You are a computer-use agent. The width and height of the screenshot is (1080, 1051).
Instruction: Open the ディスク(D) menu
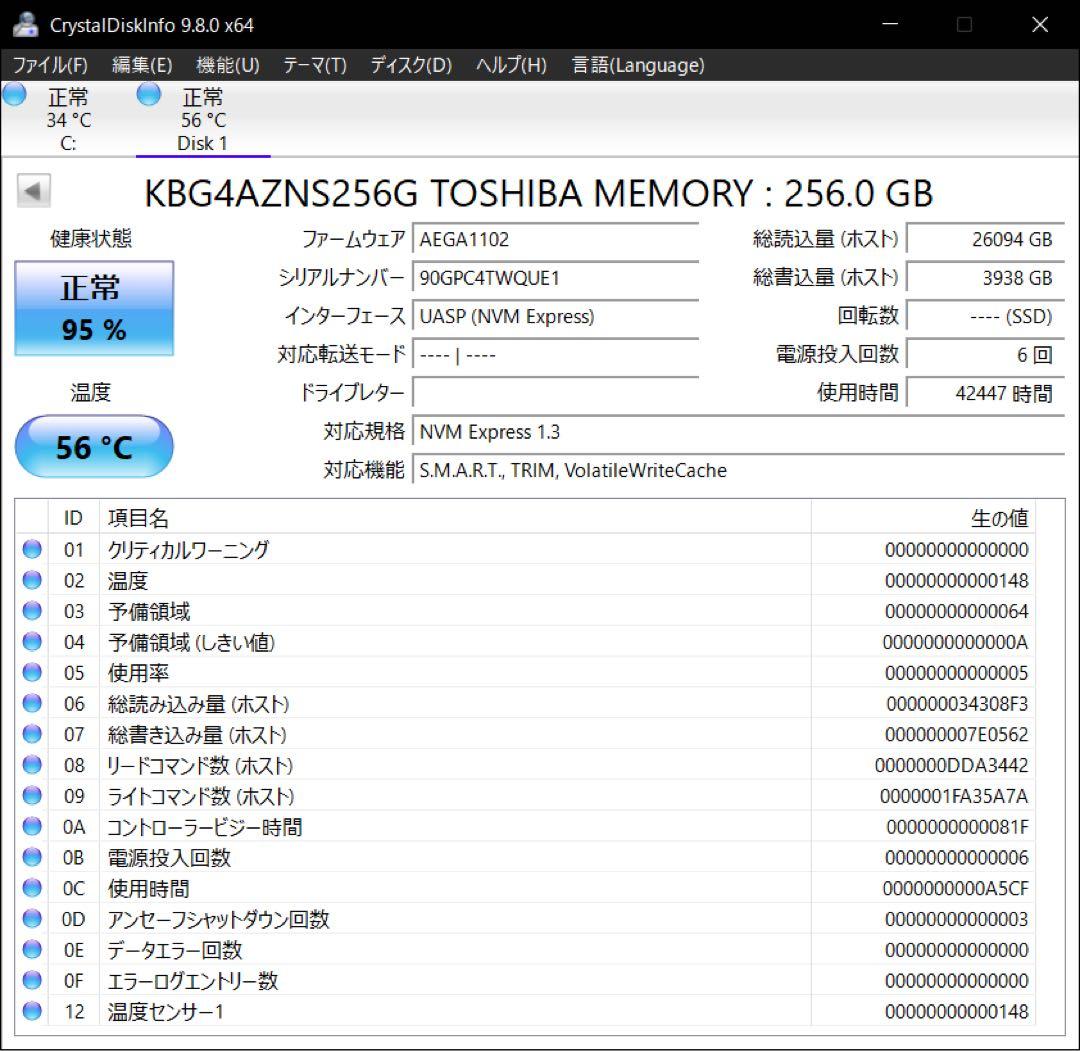coord(411,65)
